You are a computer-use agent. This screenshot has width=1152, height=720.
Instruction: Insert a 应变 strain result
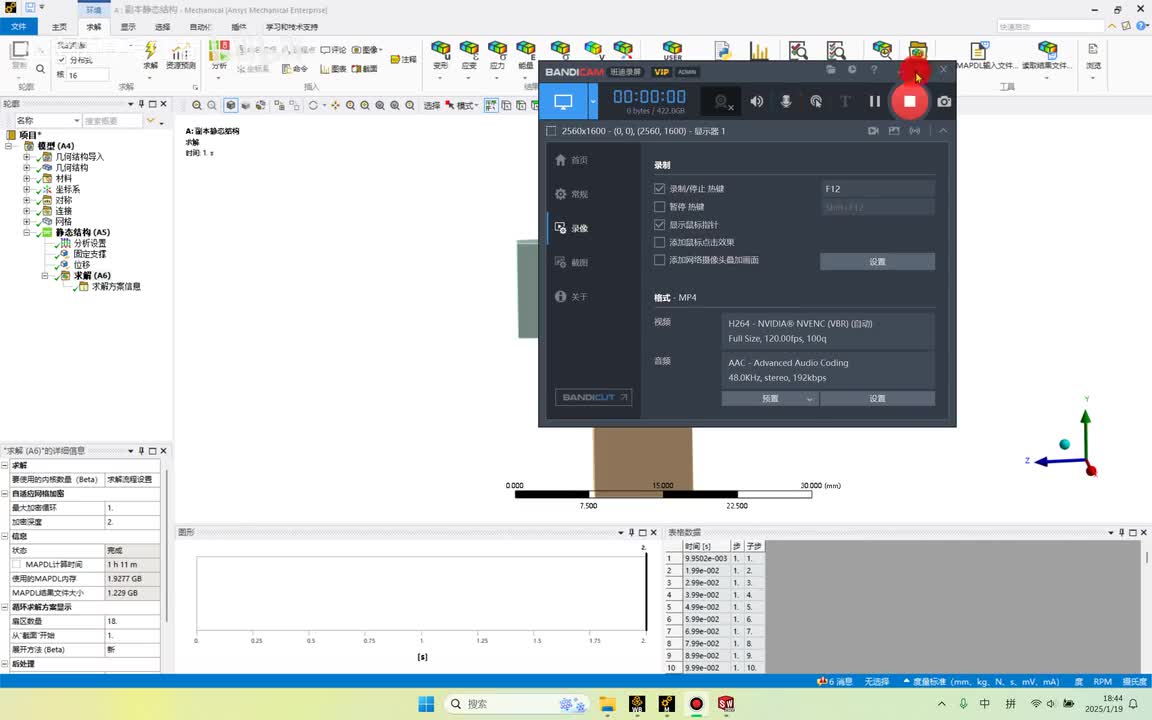tap(469, 55)
